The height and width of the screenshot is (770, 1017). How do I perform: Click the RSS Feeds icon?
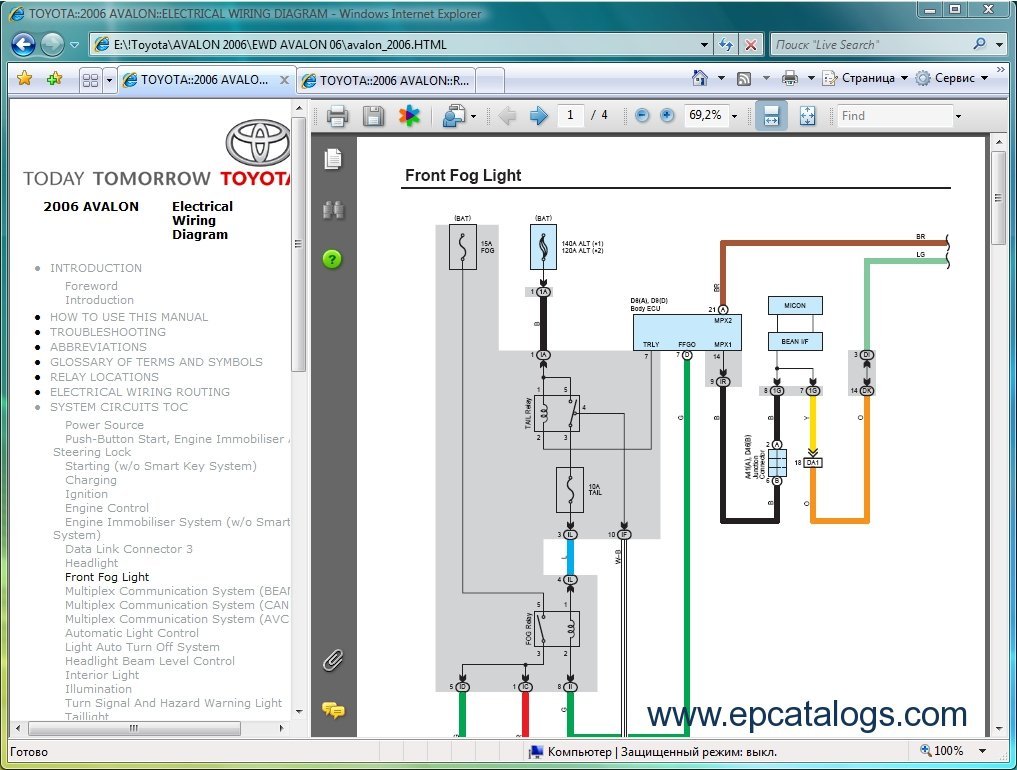pos(744,78)
